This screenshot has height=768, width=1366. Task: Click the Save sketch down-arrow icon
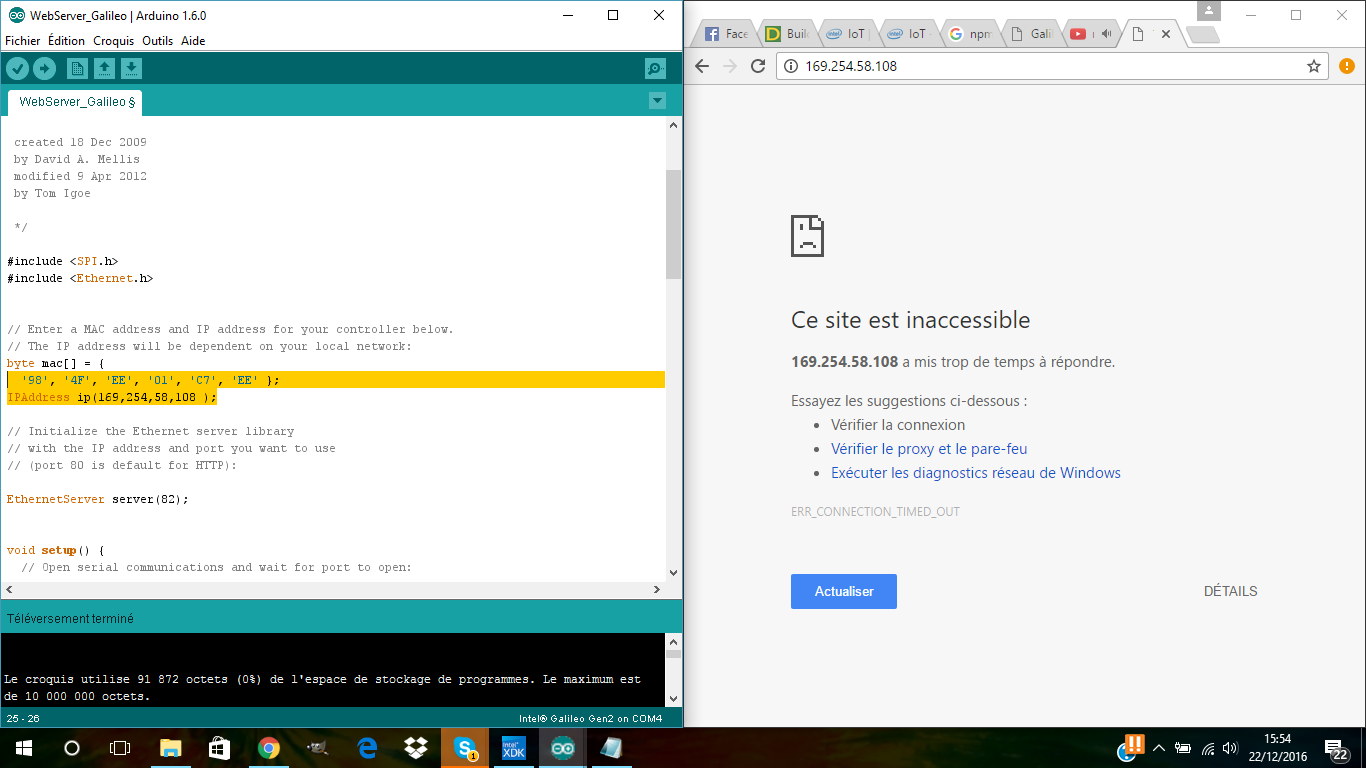click(131, 68)
